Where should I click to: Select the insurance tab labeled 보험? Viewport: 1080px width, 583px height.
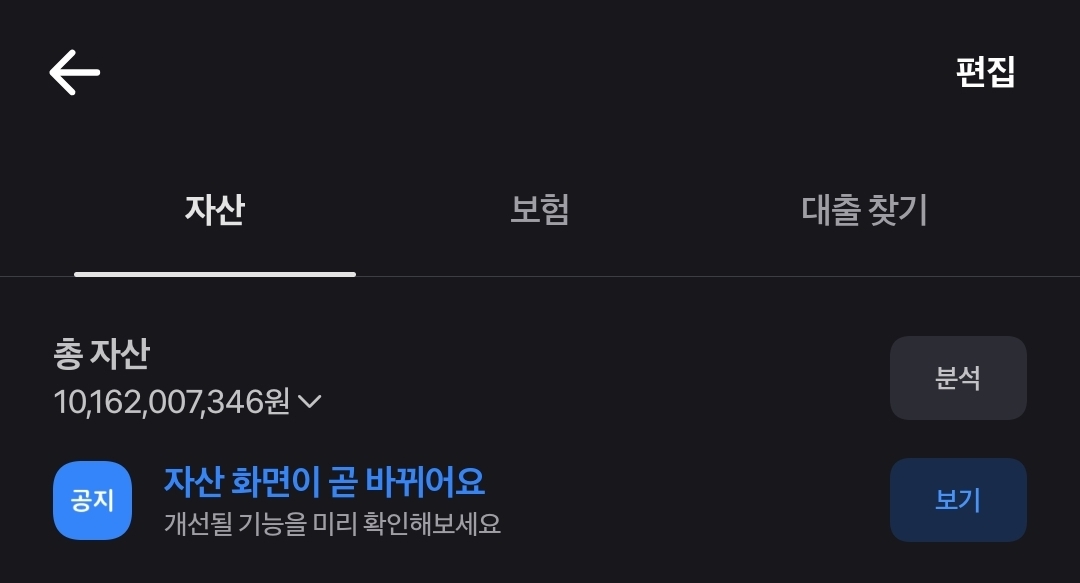tap(540, 209)
